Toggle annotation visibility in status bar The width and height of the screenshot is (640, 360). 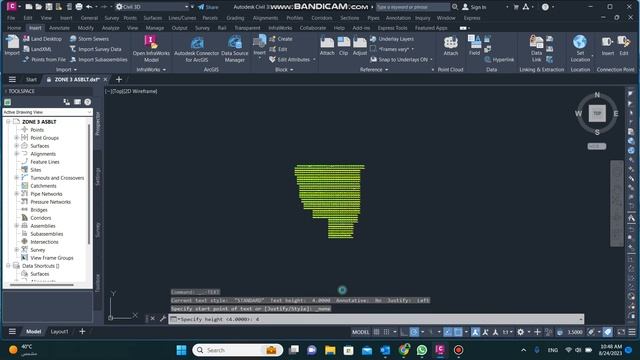(475, 332)
